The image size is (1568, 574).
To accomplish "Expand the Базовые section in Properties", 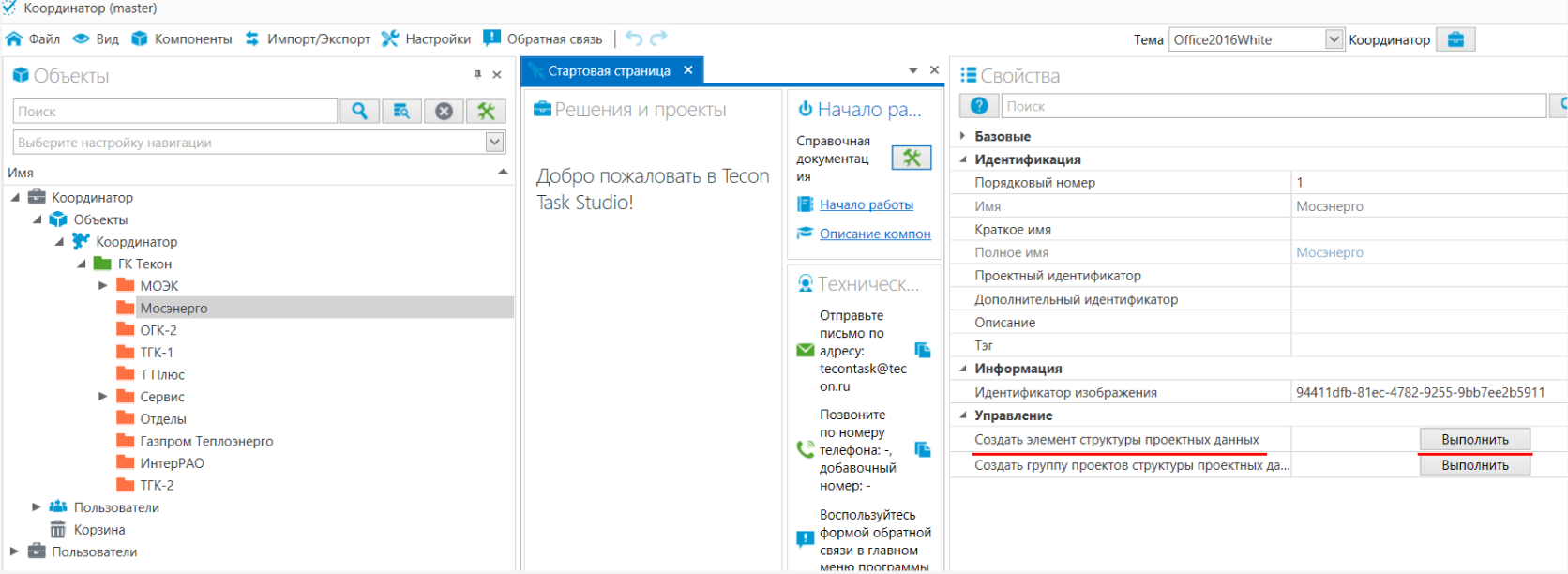I will point(963,136).
